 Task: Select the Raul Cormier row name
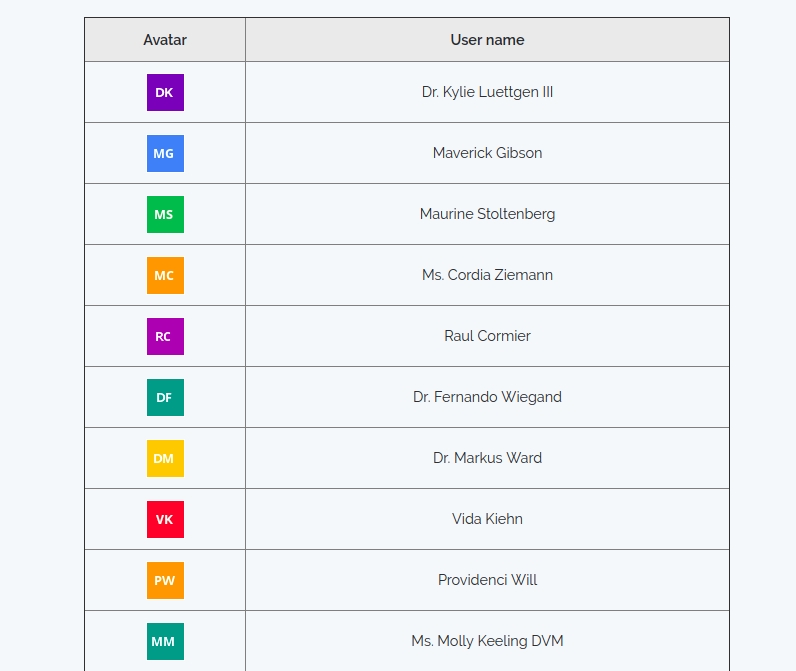point(487,336)
